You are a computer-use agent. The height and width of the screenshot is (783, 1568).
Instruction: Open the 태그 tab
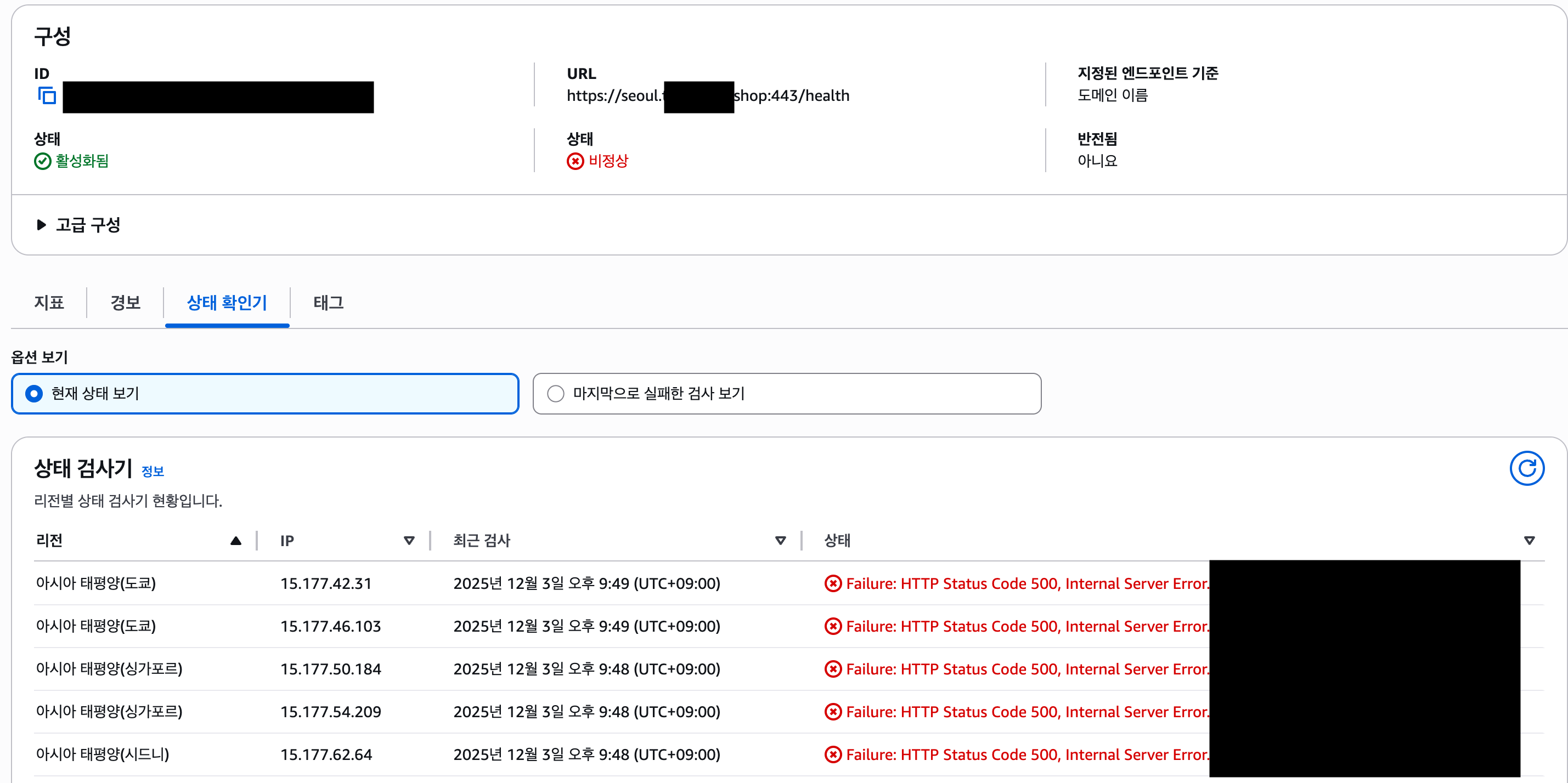tap(328, 302)
